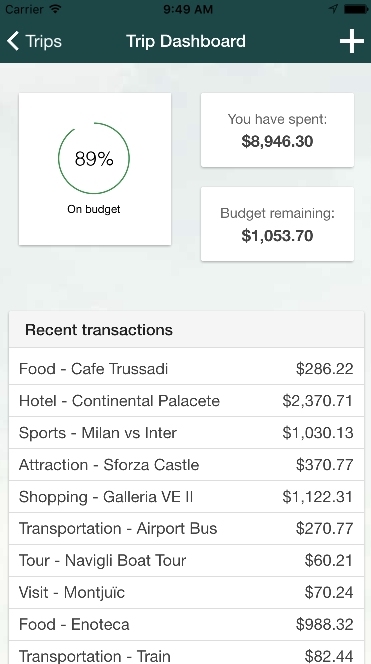Select the Food - Cafe Trussadi transaction
The width and height of the screenshot is (371, 664).
(x=186, y=368)
